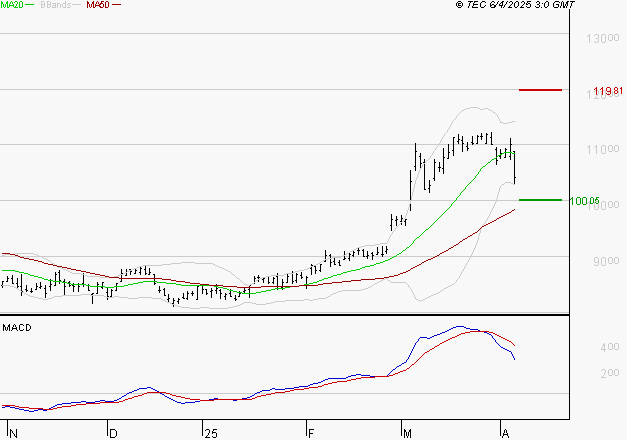This screenshot has width=627, height=440.
Task: Click the MA50 legend label
Action: (98, 5)
